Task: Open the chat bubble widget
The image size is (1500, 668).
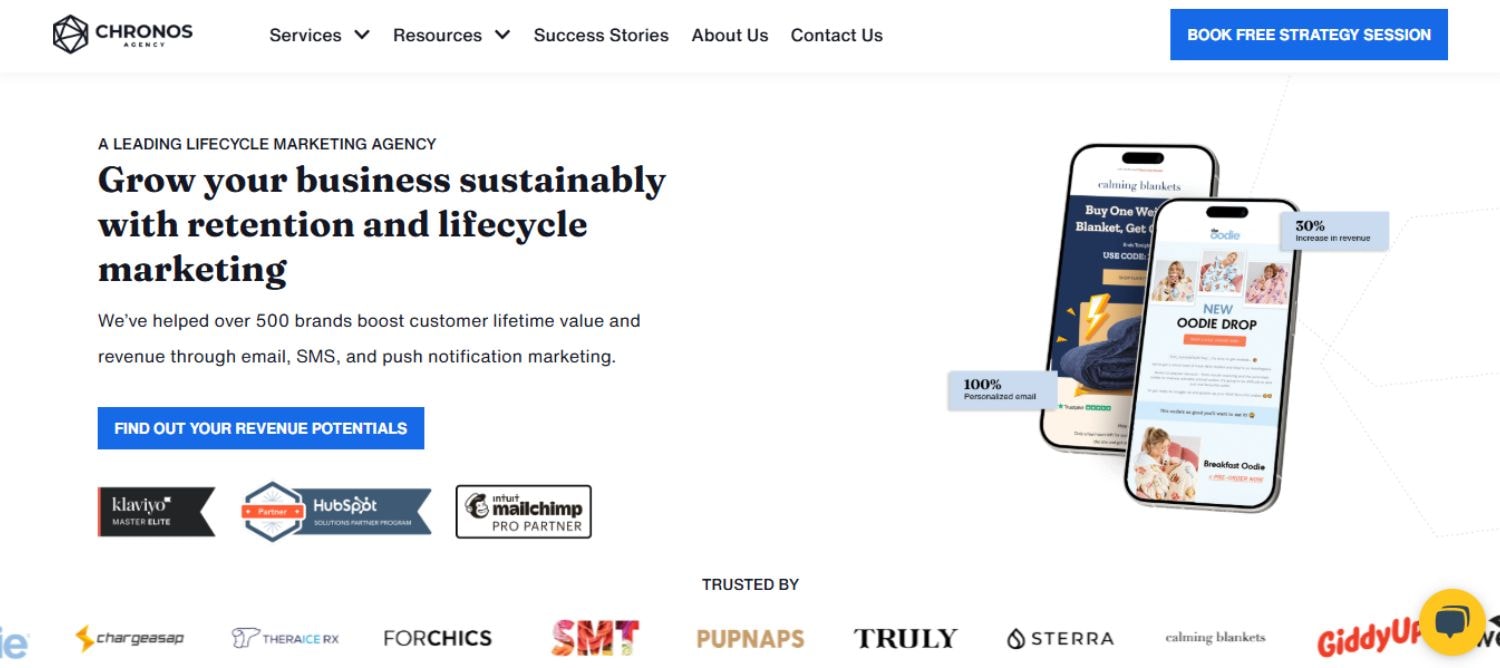Action: 1450,622
